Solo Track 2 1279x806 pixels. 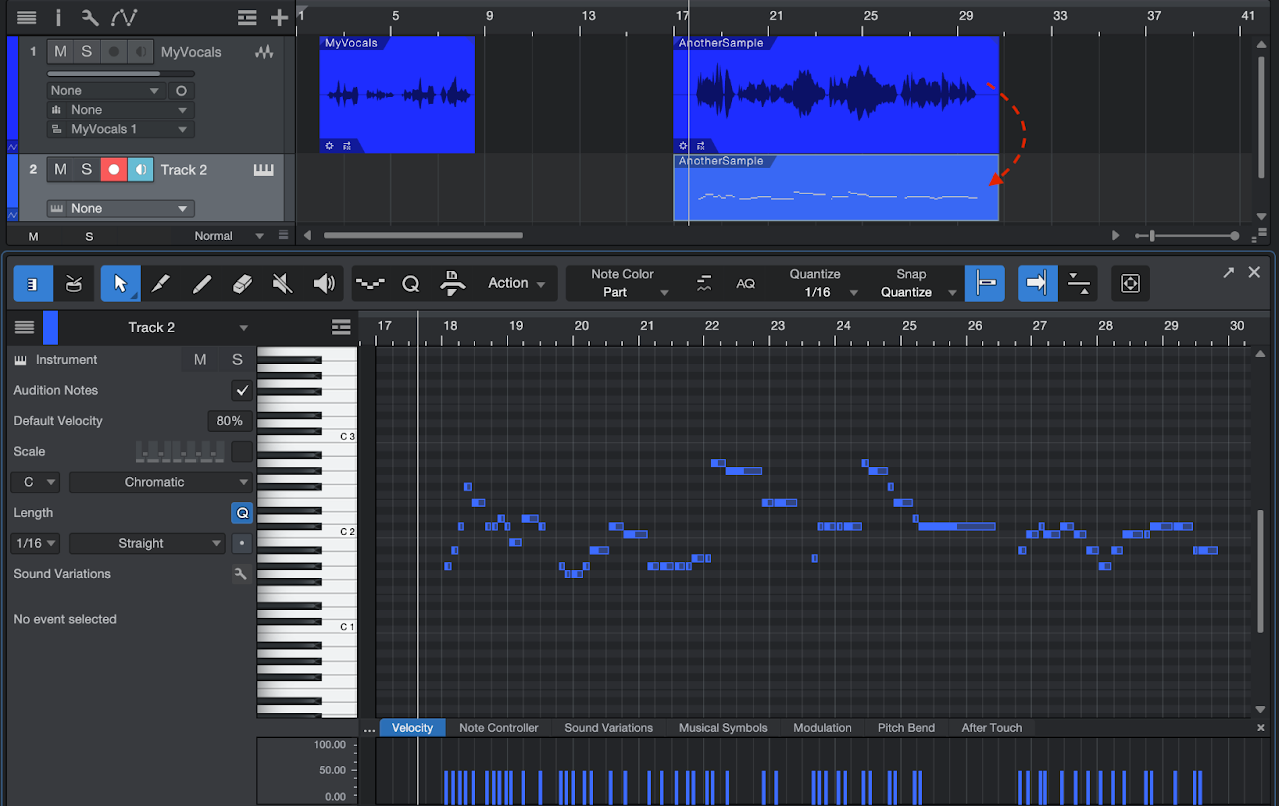coord(85,169)
